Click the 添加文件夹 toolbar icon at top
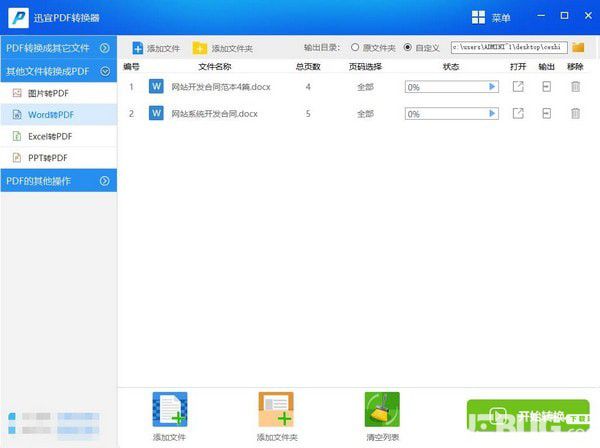 pyautogui.click(x=200, y=48)
